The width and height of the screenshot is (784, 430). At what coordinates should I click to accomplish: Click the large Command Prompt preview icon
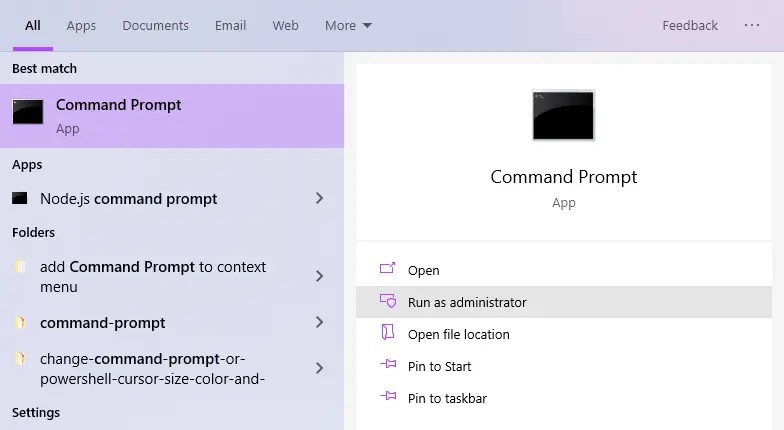[x=564, y=116]
